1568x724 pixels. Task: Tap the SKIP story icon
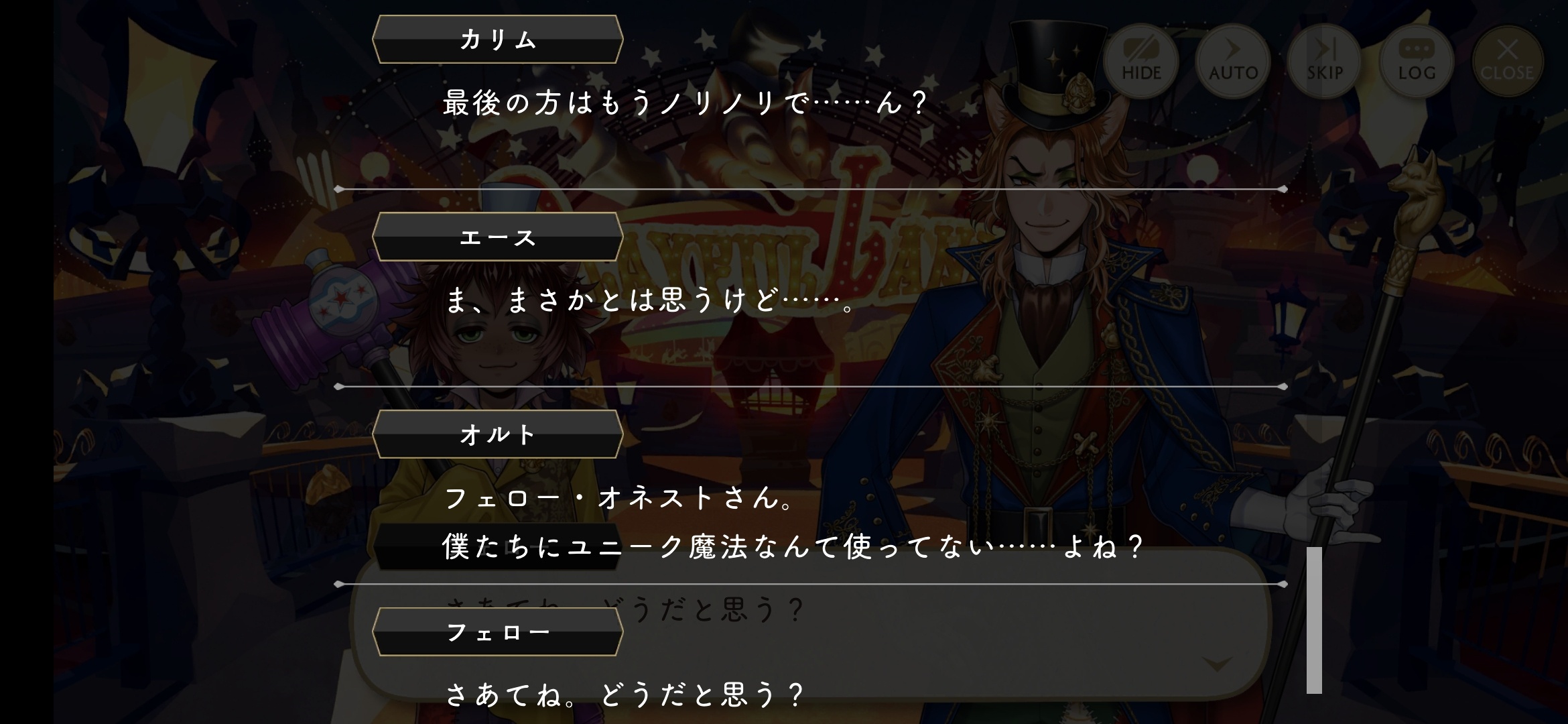tap(1325, 61)
